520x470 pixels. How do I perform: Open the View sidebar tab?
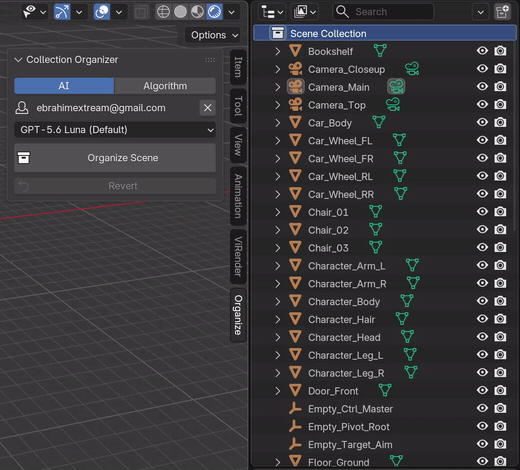[238, 145]
